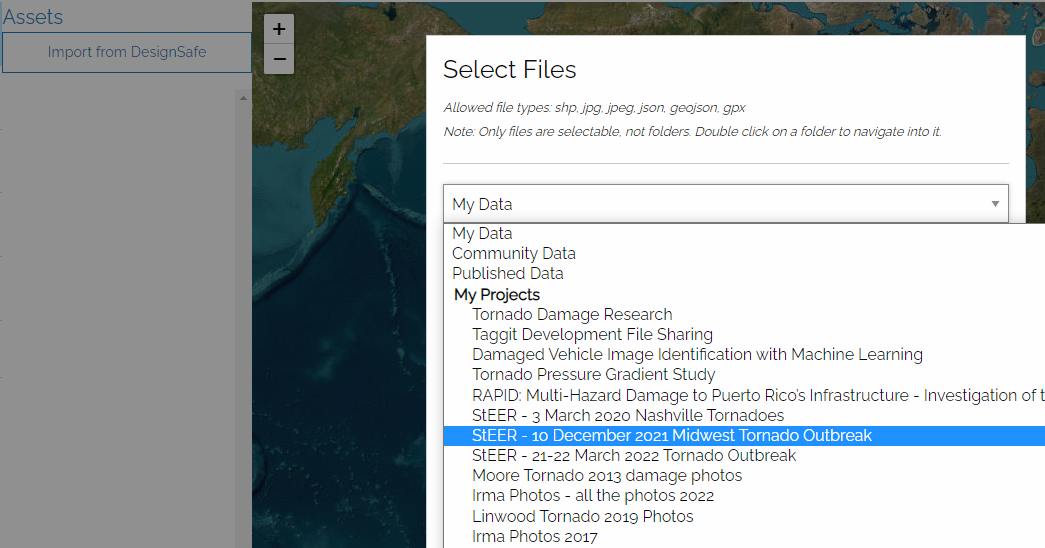Select StEER 21-22 March 2022 Tornado Outbreak
The image size is (1045, 548).
point(634,455)
